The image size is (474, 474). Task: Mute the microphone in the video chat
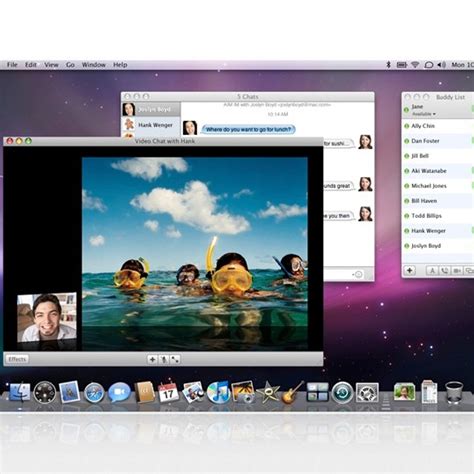pyautogui.click(x=164, y=359)
